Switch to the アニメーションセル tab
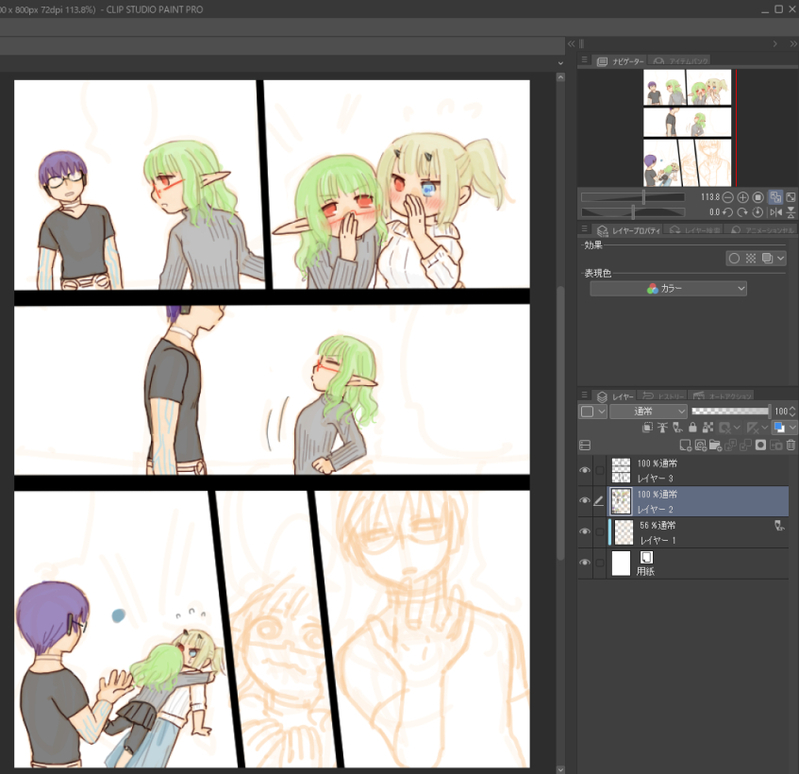The image size is (799, 774). click(x=761, y=230)
